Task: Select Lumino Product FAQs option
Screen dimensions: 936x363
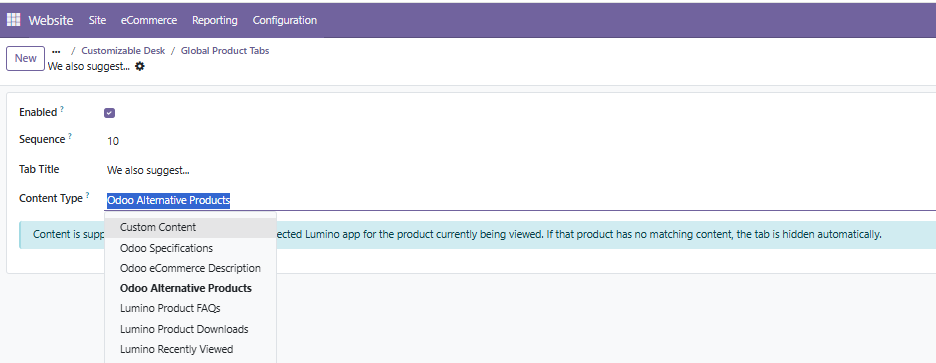Action: point(190,309)
